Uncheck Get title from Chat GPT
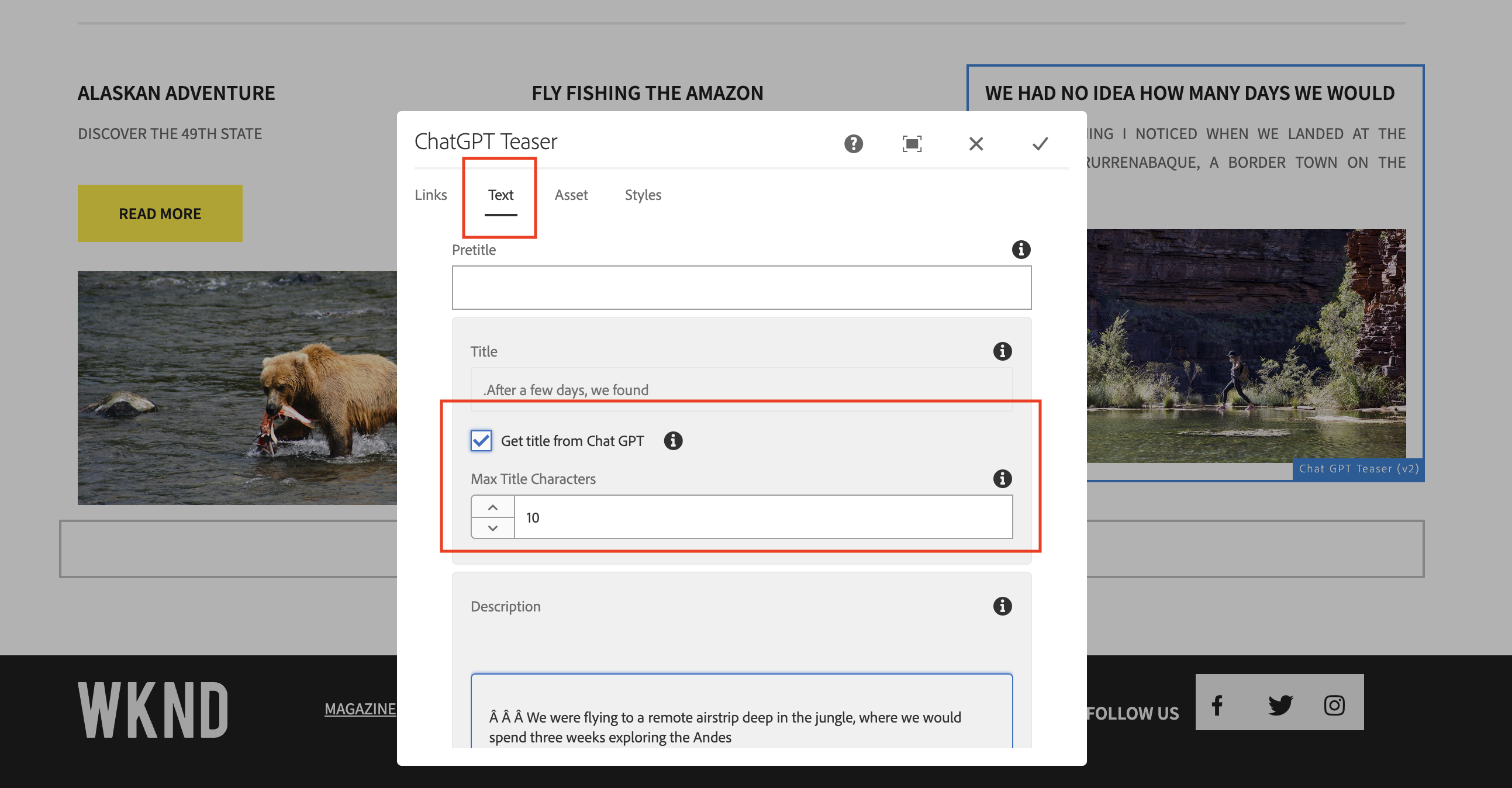Viewport: 1512px width, 788px height. point(481,441)
